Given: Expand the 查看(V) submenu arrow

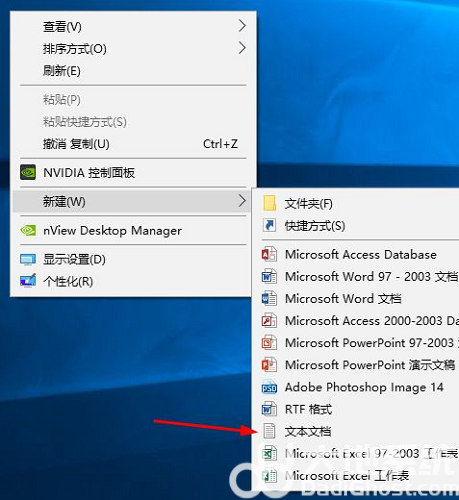Looking at the screenshot, I should tap(242, 26).
